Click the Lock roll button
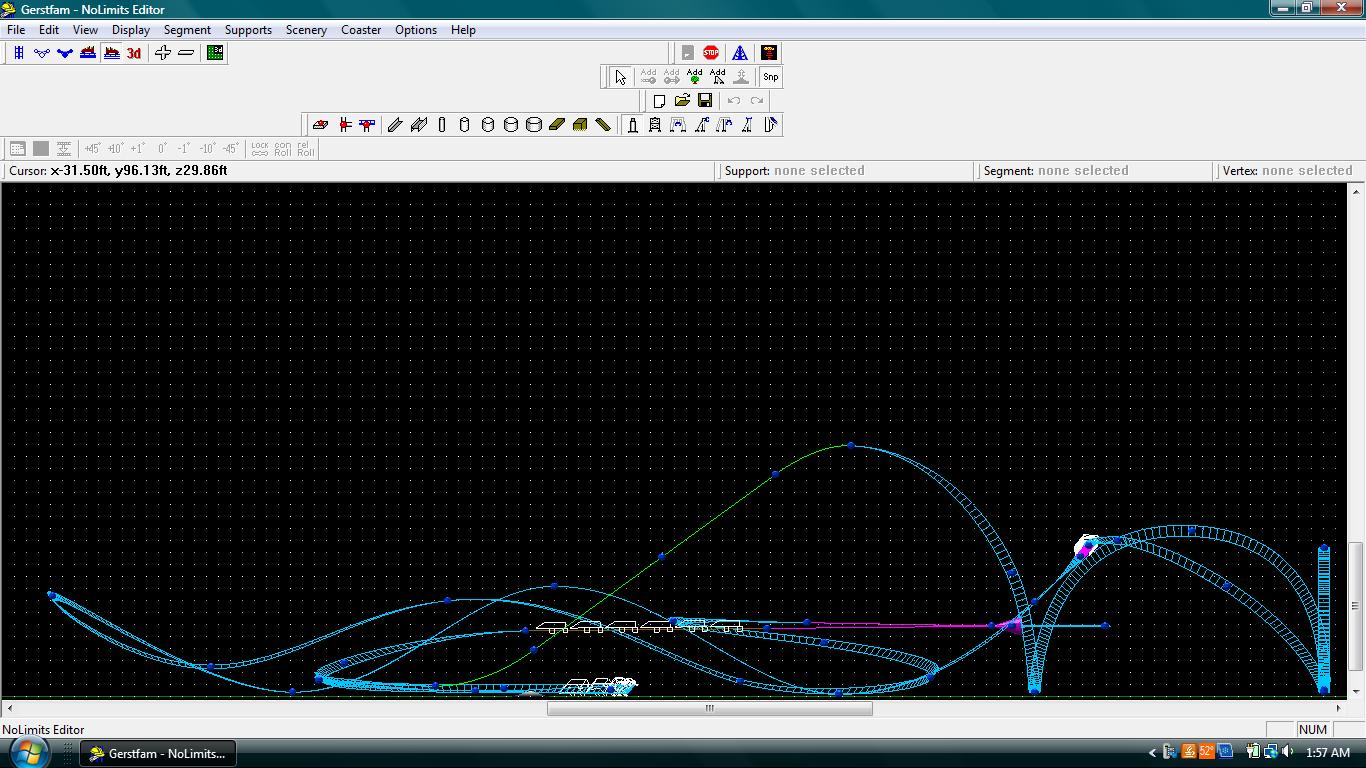The height and width of the screenshot is (768, 1366). [260, 149]
